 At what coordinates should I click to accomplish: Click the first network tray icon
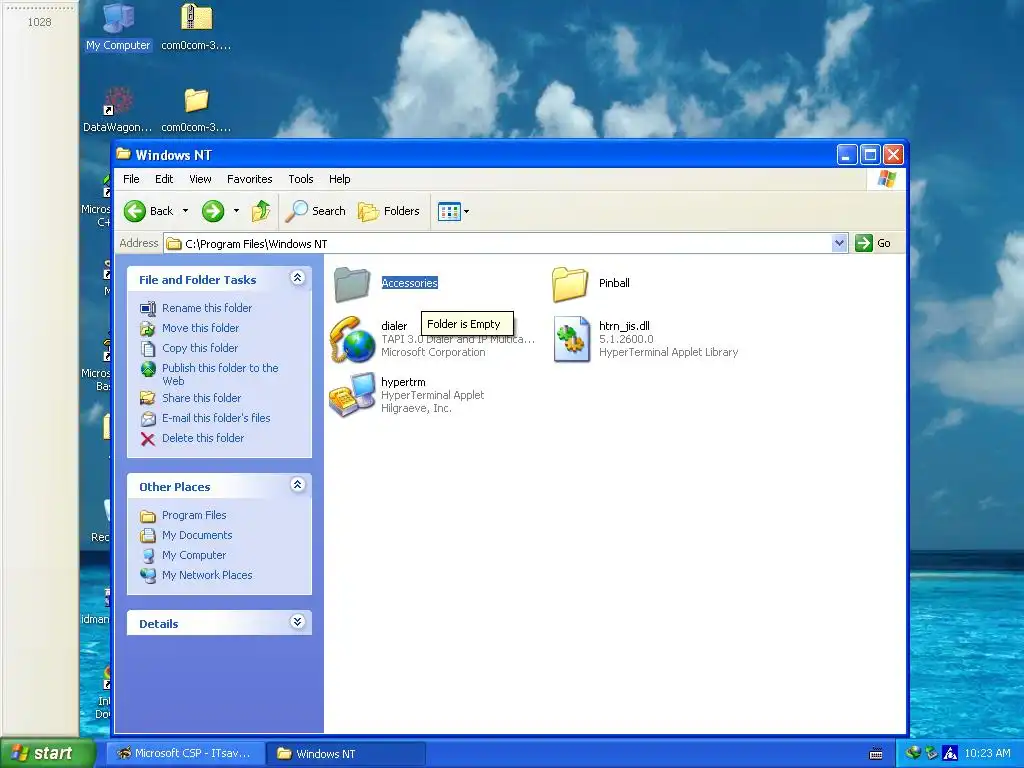(913, 754)
